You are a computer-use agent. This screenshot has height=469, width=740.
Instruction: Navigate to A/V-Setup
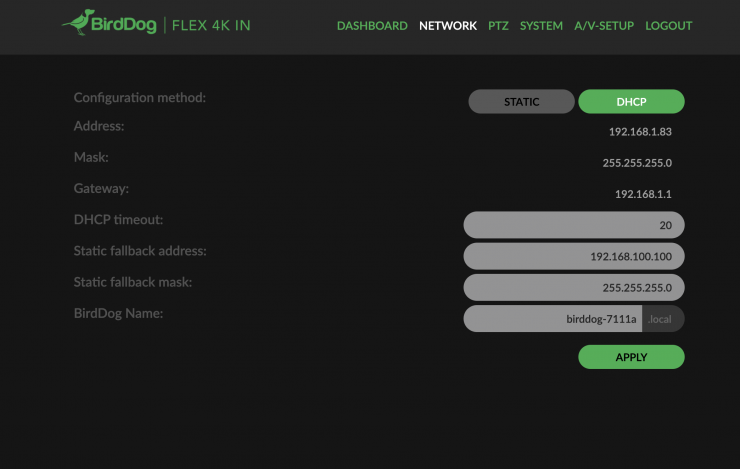click(604, 26)
